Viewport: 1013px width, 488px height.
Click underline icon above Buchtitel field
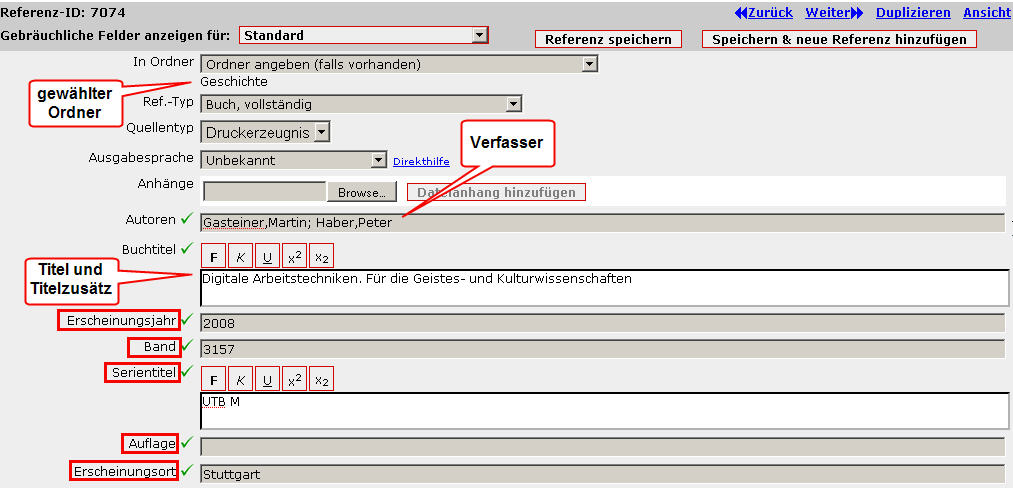pos(267,255)
